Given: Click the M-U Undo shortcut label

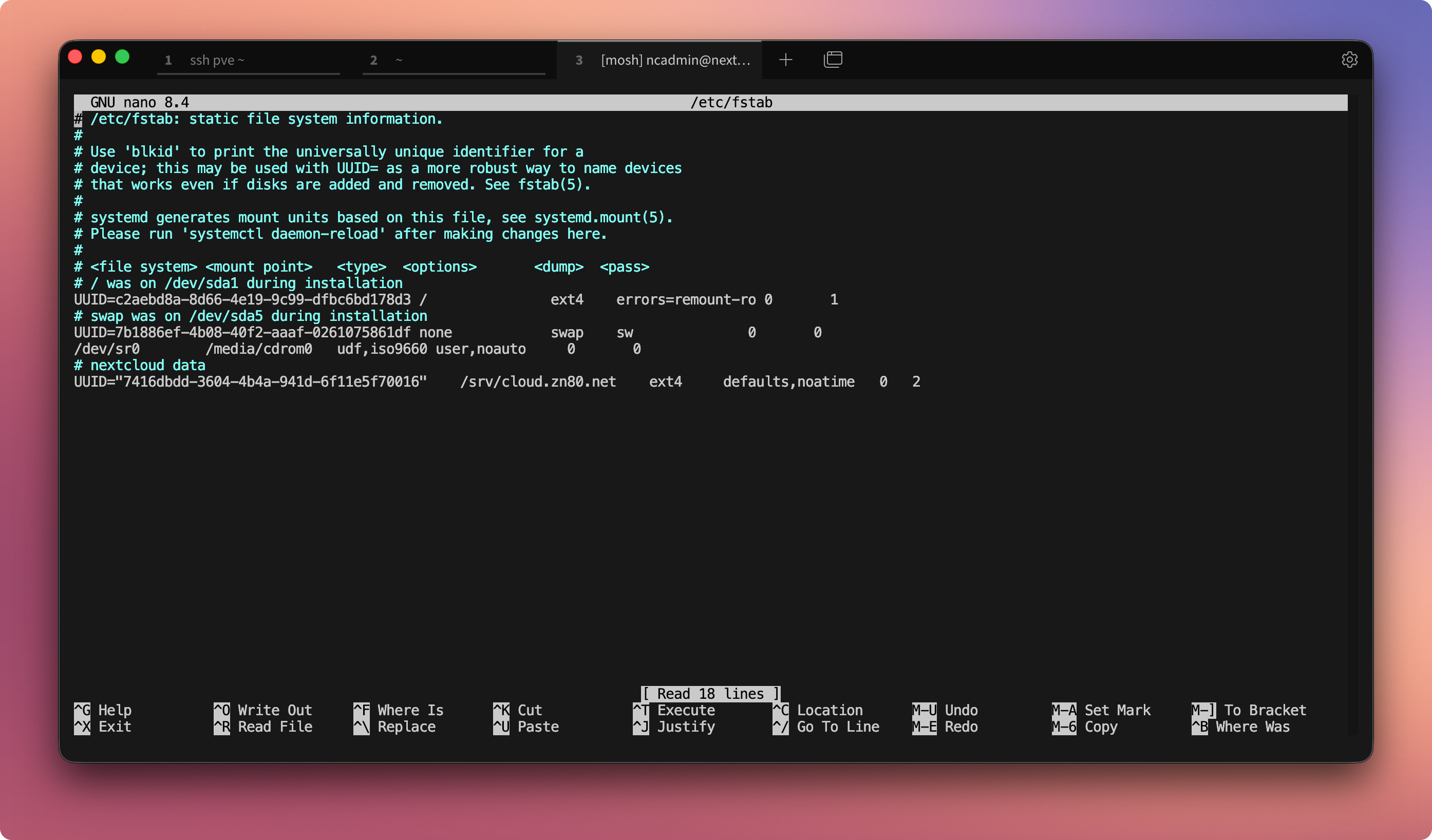Looking at the screenshot, I should point(945,710).
